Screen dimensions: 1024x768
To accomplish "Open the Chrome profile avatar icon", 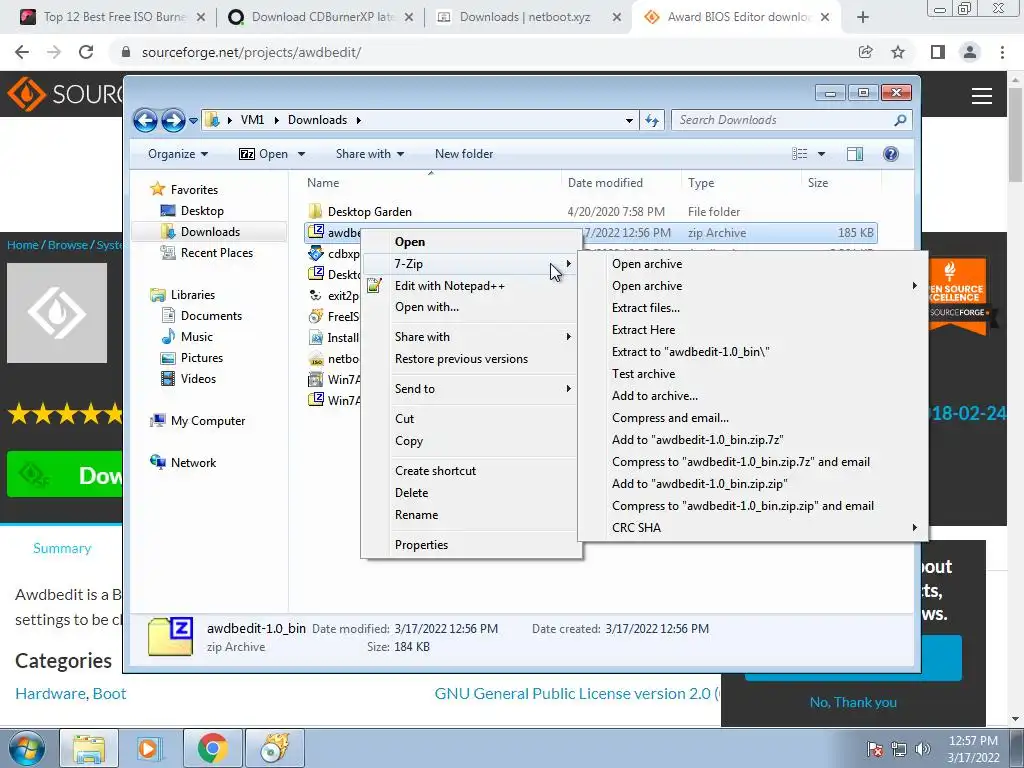I will [970, 52].
